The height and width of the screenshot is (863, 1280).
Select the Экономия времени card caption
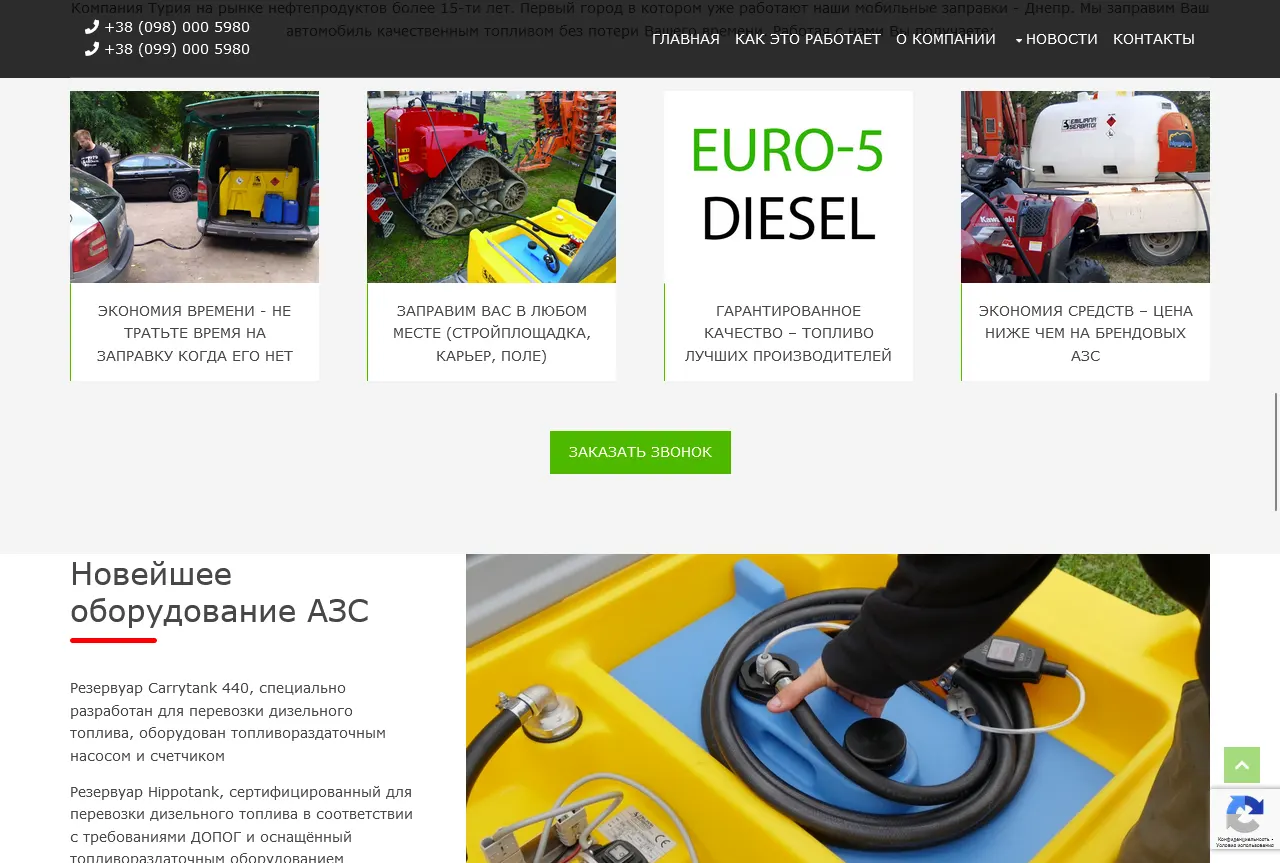click(x=194, y=333)
